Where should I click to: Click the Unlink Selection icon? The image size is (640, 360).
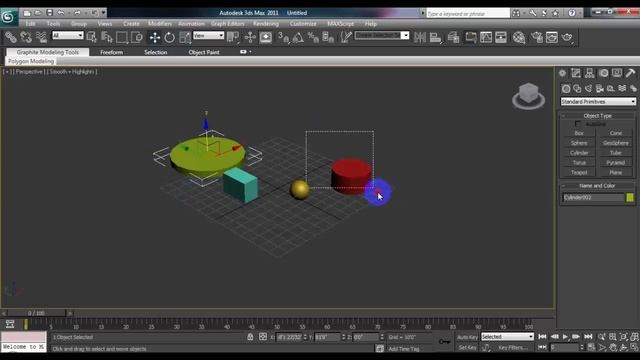26,38
